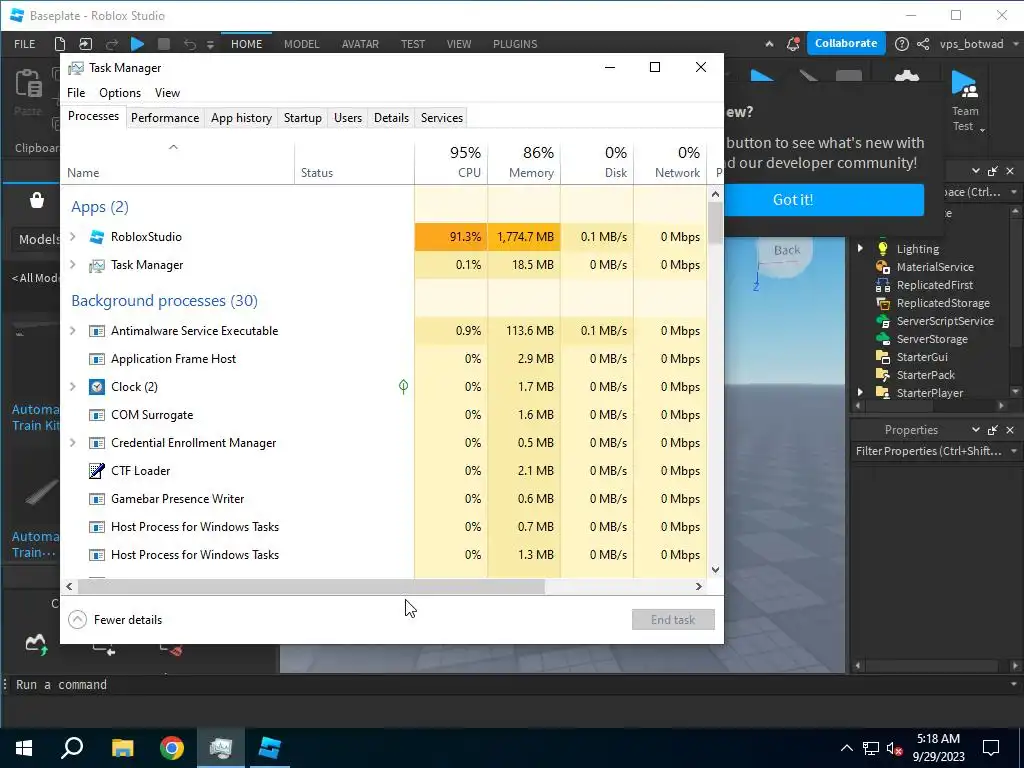Expand Credential Enrollment Manager row
The height and width of the screenshot is (768, 1024).
(x=72, y=443)
